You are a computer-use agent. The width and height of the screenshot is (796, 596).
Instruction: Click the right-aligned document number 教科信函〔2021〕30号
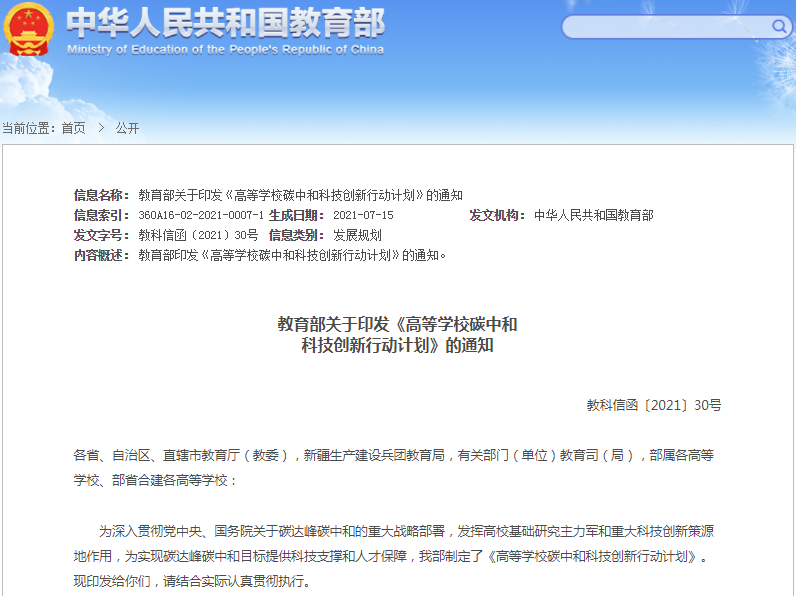pyautogui.click(x=653, y=405)
